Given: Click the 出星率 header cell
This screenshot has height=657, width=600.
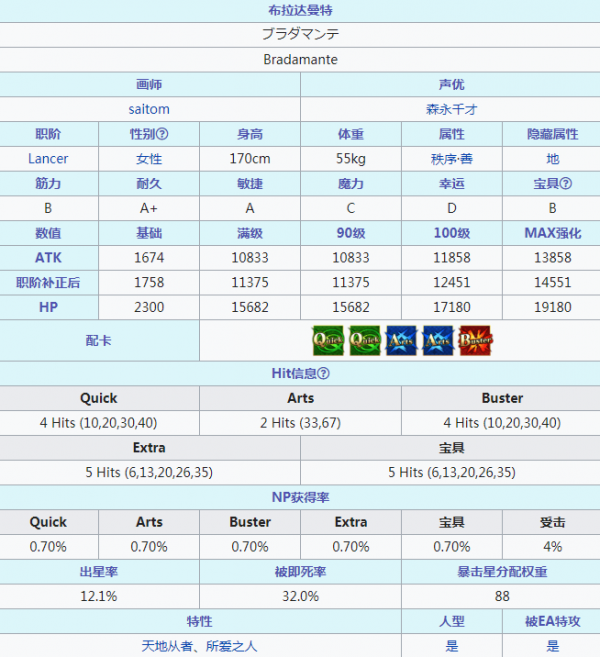Looking at the screenshot, I should coord(99,572).
